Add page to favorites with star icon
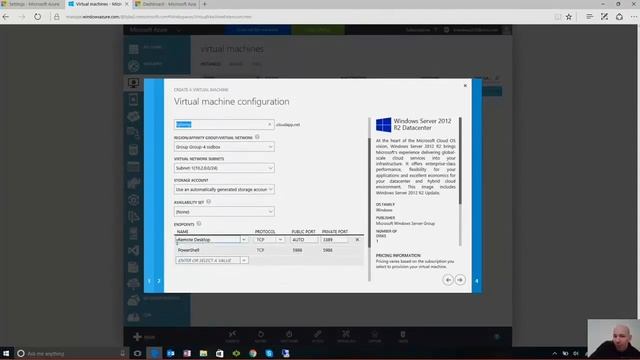Screen dimensions: 640x360 (x=569, y=17)
